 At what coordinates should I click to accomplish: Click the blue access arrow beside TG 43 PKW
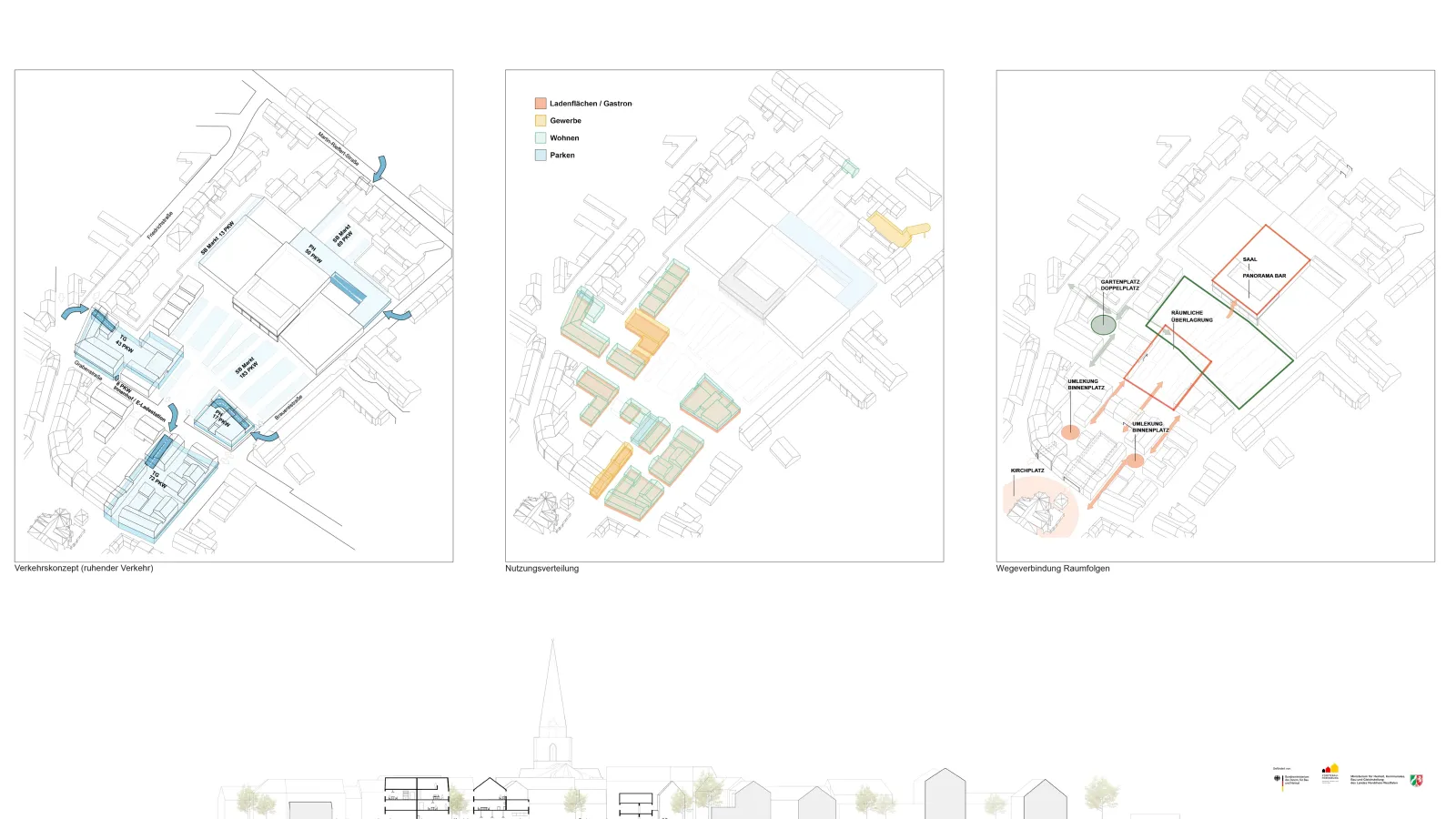click(x=76, y=312)
